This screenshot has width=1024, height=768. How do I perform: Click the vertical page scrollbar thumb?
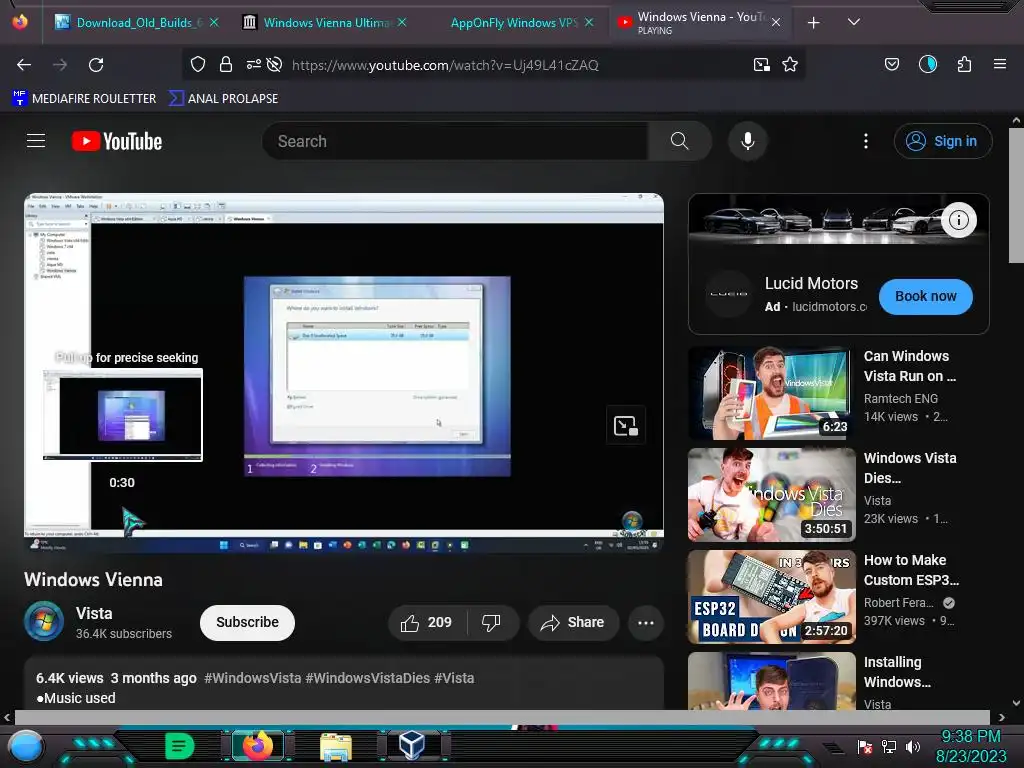click(x=1016, y=195)
